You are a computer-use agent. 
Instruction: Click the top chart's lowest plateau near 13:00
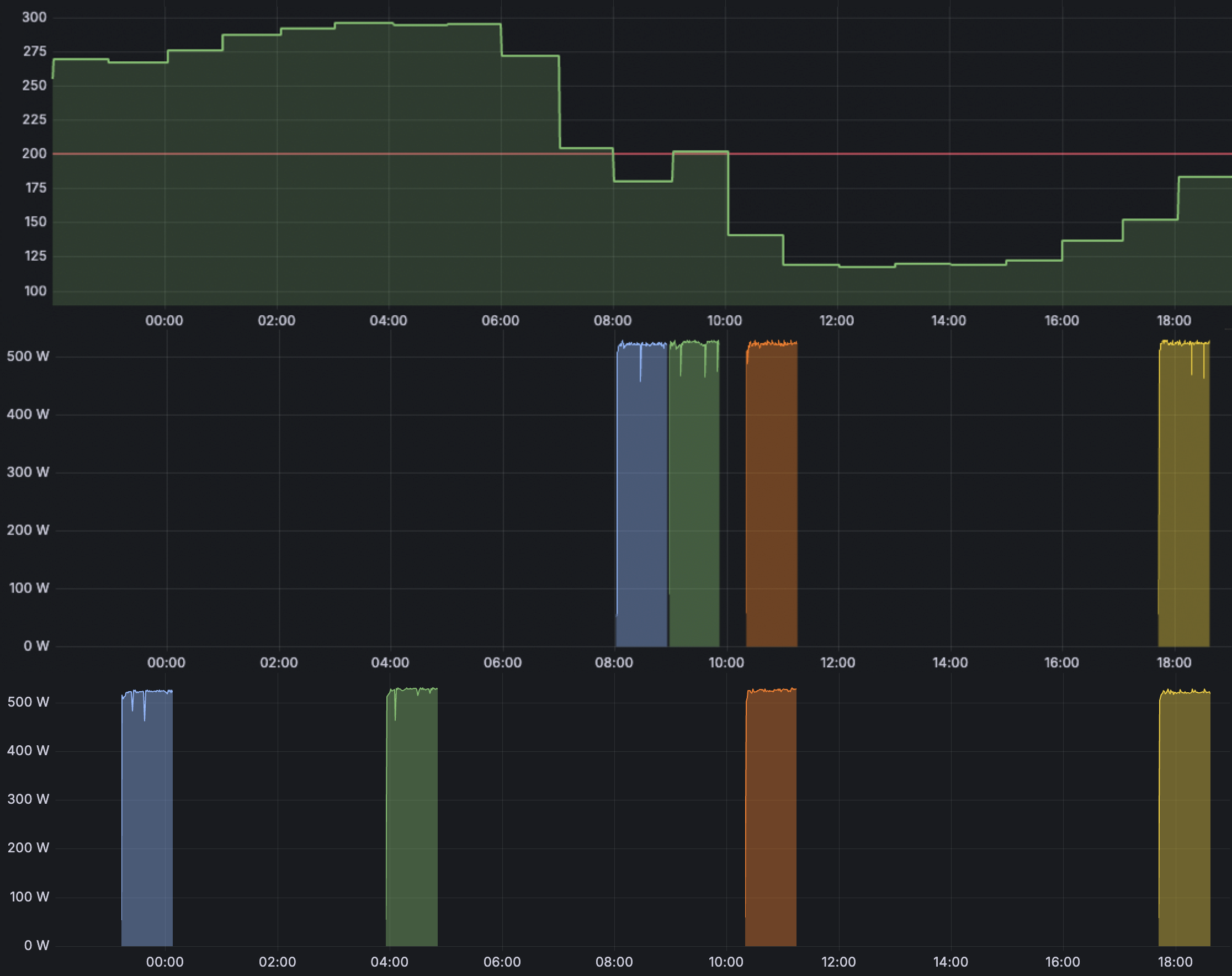pos(867,267)
